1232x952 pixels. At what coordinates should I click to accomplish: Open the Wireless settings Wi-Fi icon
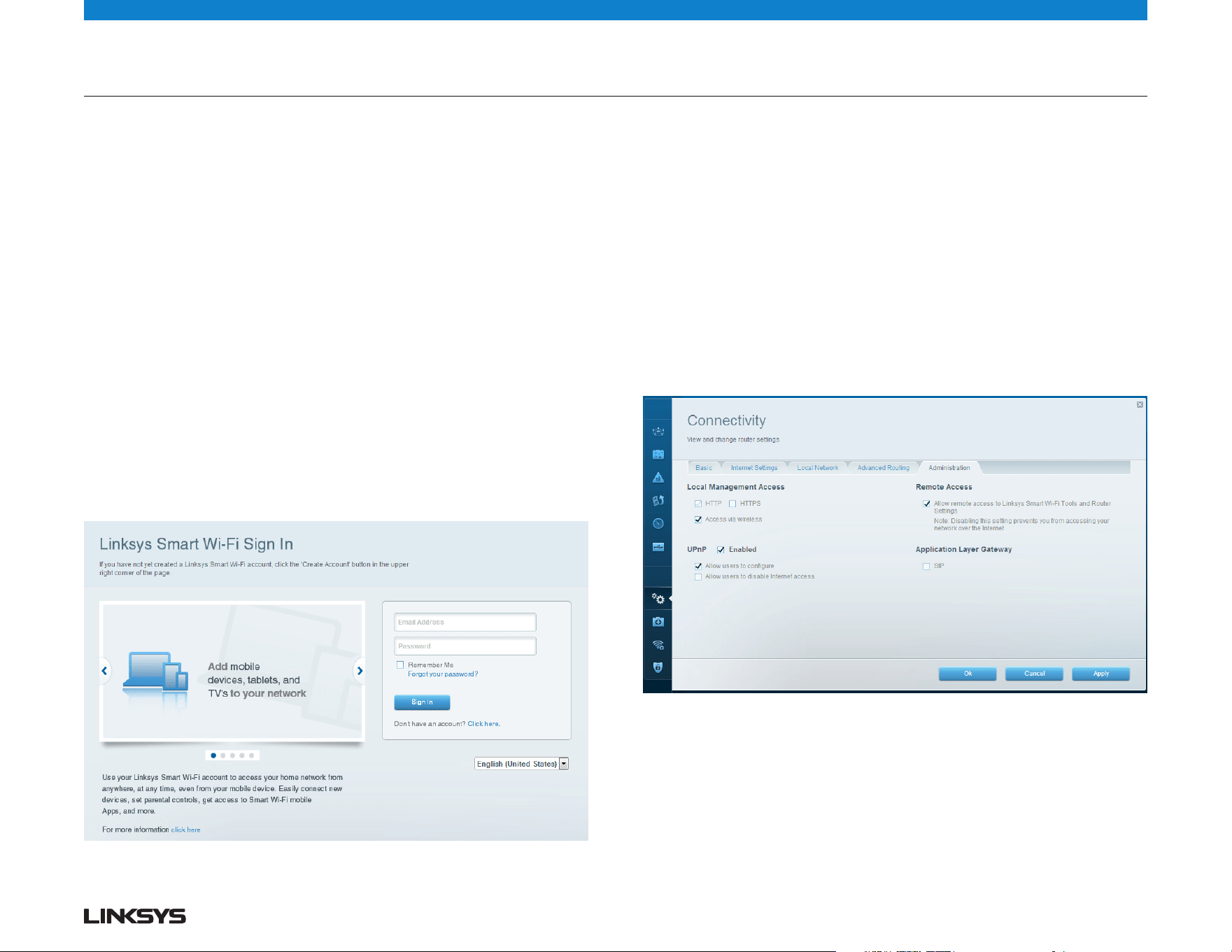658,645
